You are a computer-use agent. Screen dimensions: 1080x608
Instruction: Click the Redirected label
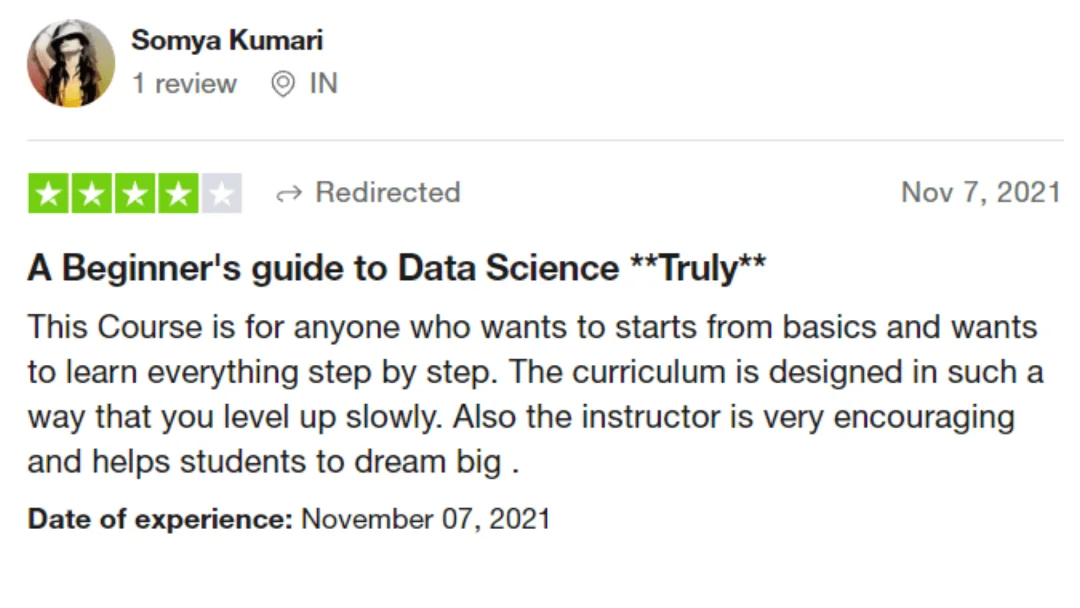388,192
